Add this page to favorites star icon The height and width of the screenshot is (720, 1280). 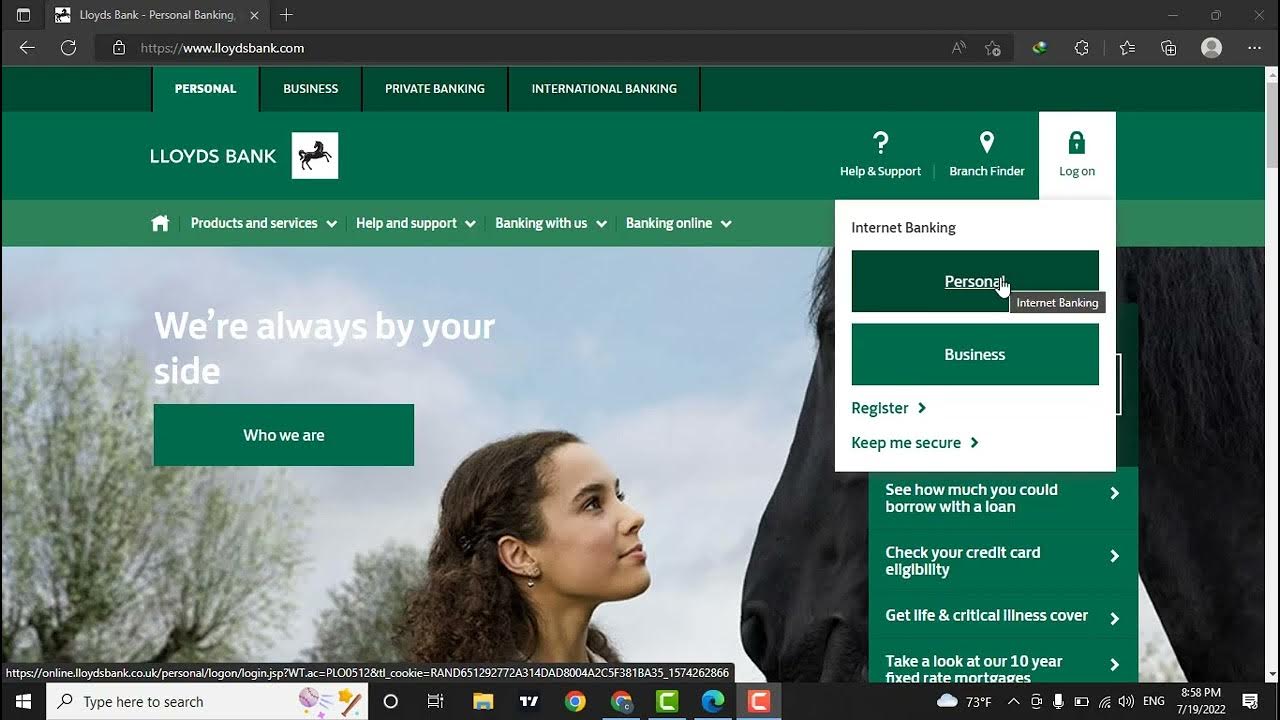[x=992, y=48]
